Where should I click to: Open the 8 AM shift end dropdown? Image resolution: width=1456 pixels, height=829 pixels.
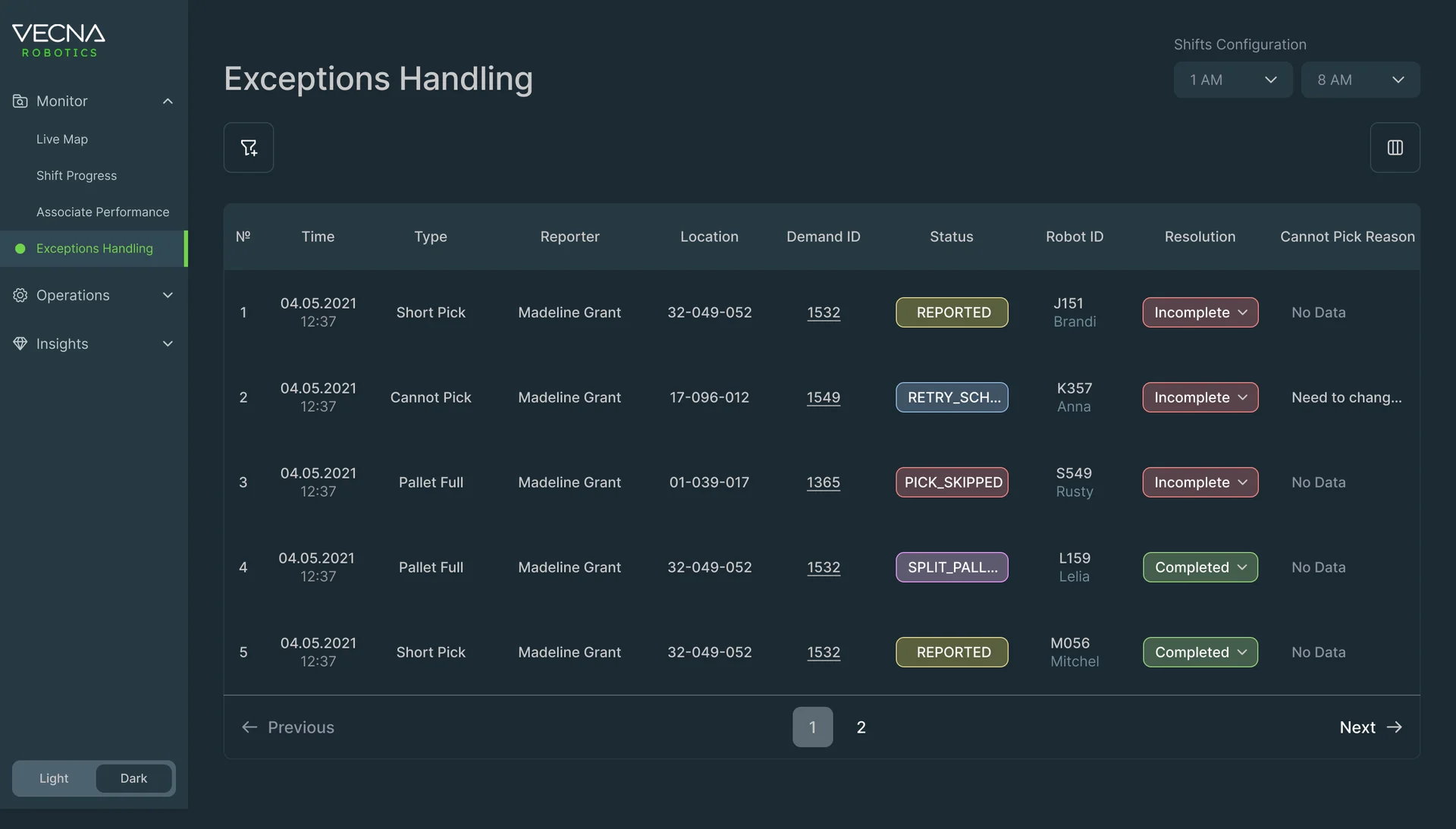[1360, 80]
